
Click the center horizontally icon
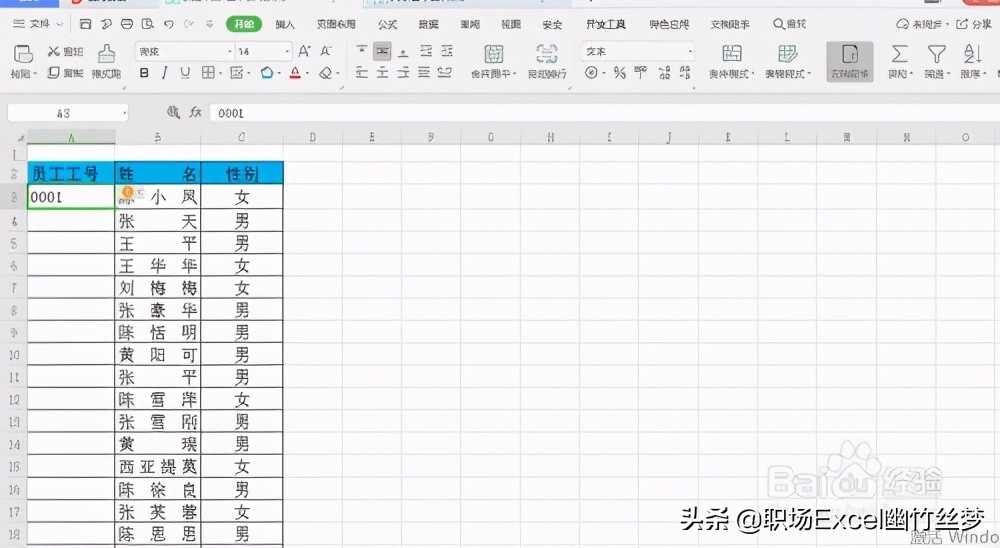tap(382, 73)
